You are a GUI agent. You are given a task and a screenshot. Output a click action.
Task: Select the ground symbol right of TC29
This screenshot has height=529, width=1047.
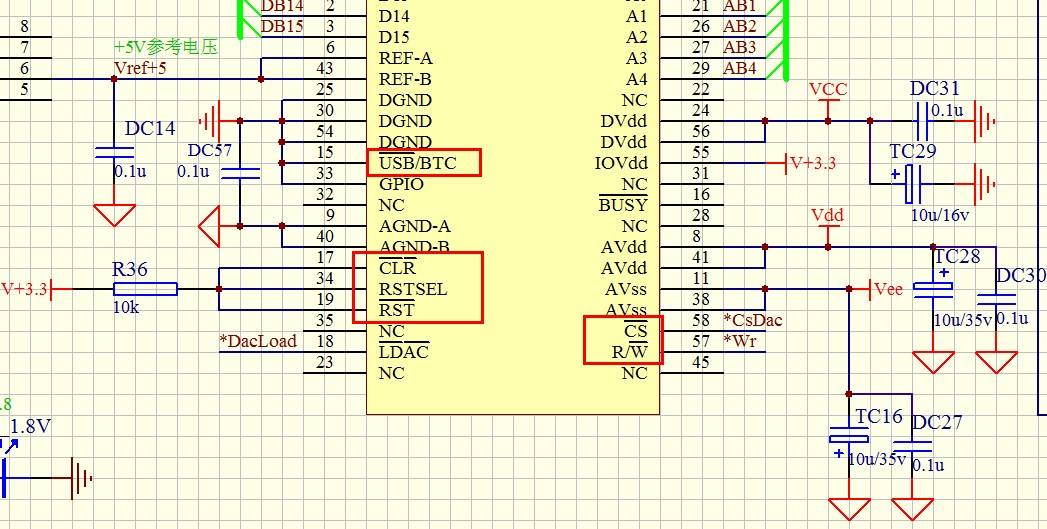click(x=984, y=184)
